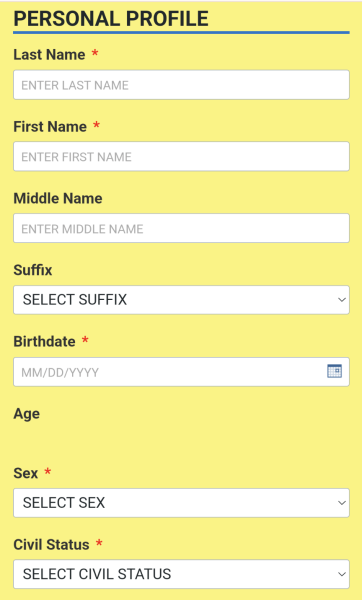Click the Age label
Screen dimensions: 362x600
(26, 414)
